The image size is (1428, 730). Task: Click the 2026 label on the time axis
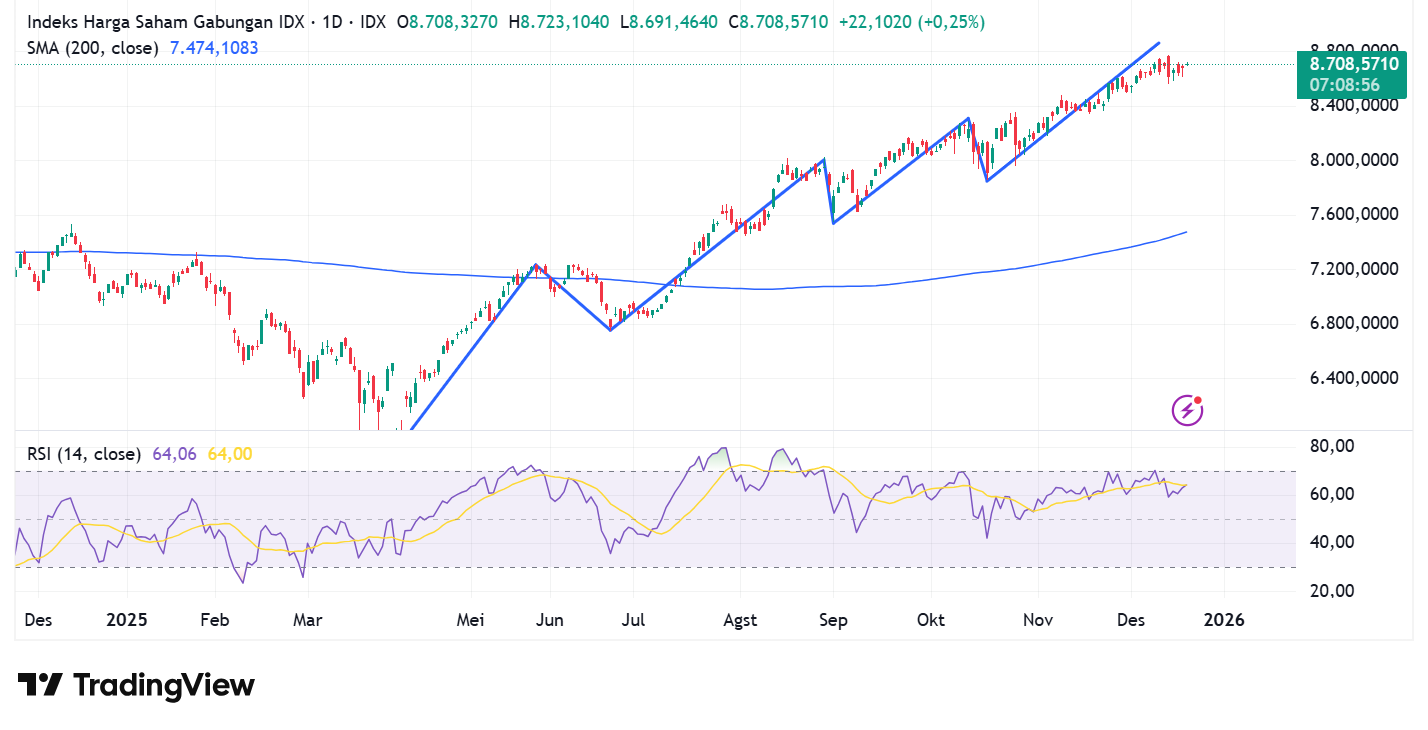1224,619
